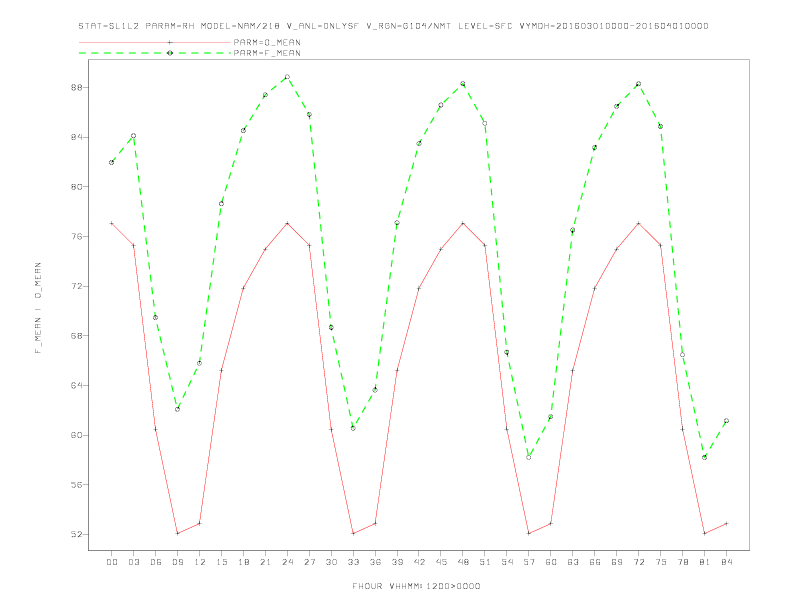
Task: Click x-axis tick label 45
Action: point(441,562)
